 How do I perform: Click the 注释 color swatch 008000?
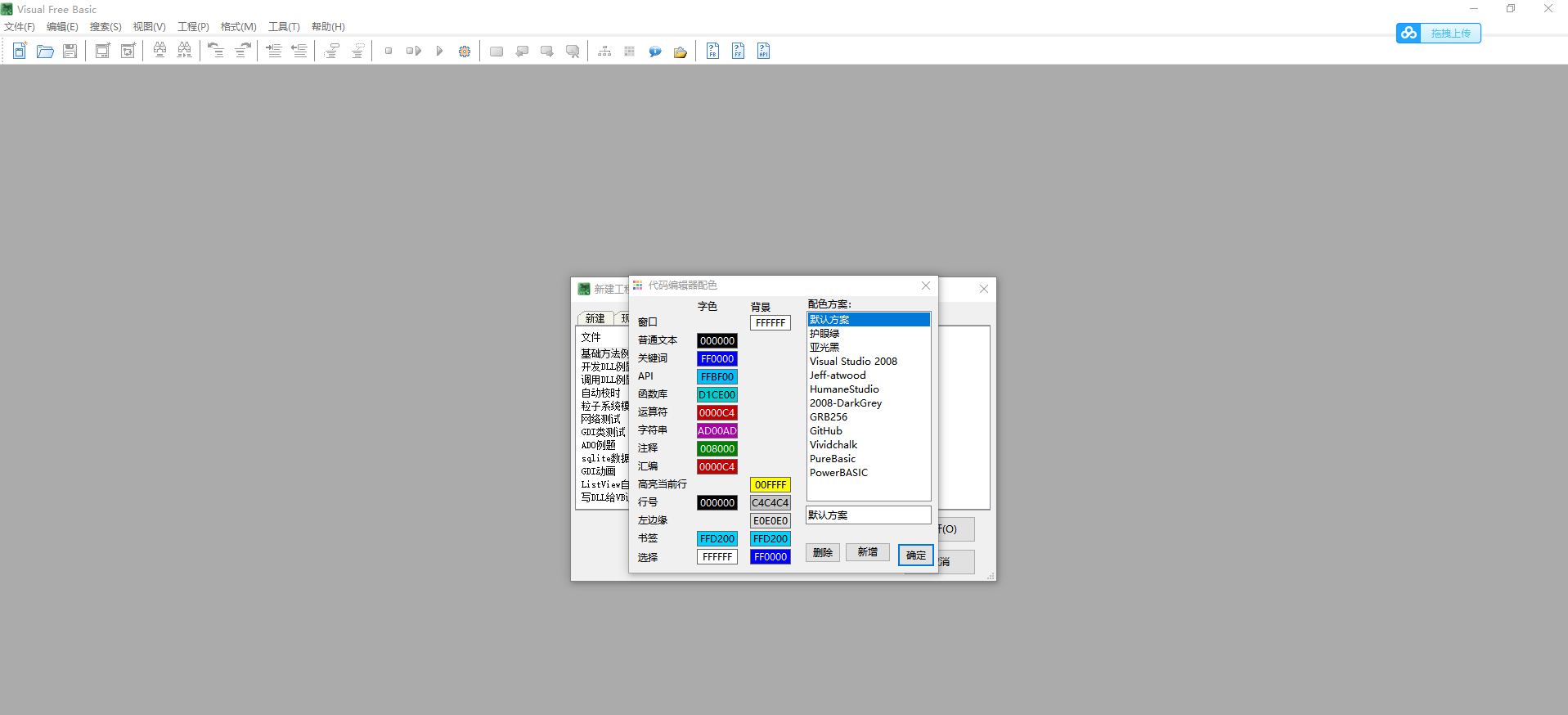pyautogui.click(x=717, y=449)
